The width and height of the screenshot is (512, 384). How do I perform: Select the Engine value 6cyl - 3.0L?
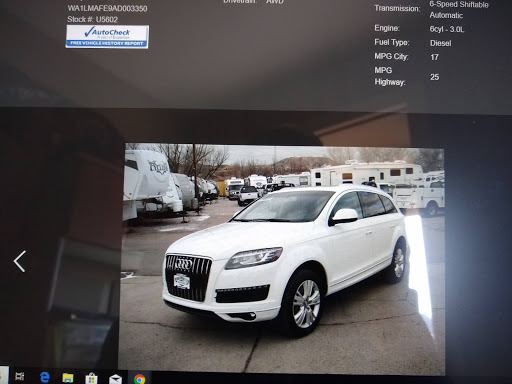[447, 29]
